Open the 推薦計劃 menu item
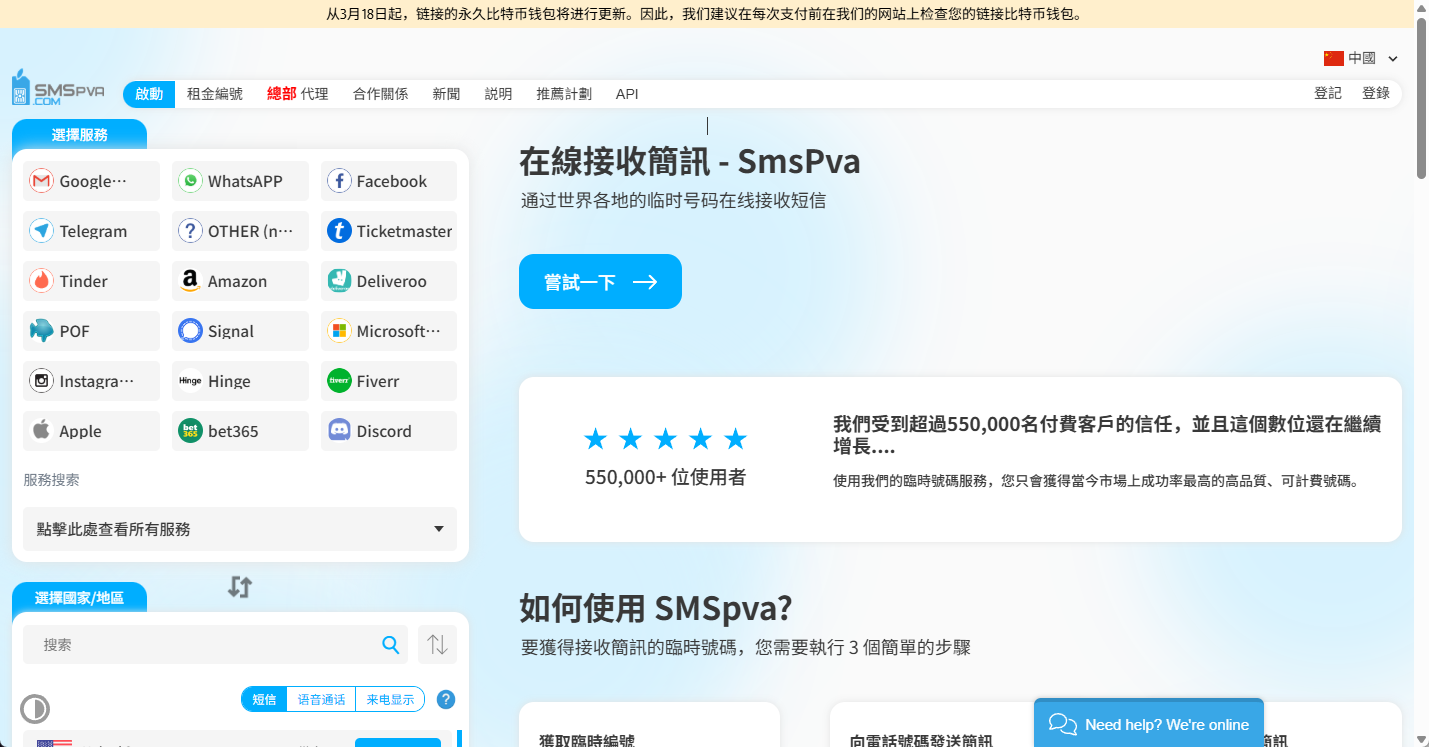The image size is (1429, 747). coord(564,94)
